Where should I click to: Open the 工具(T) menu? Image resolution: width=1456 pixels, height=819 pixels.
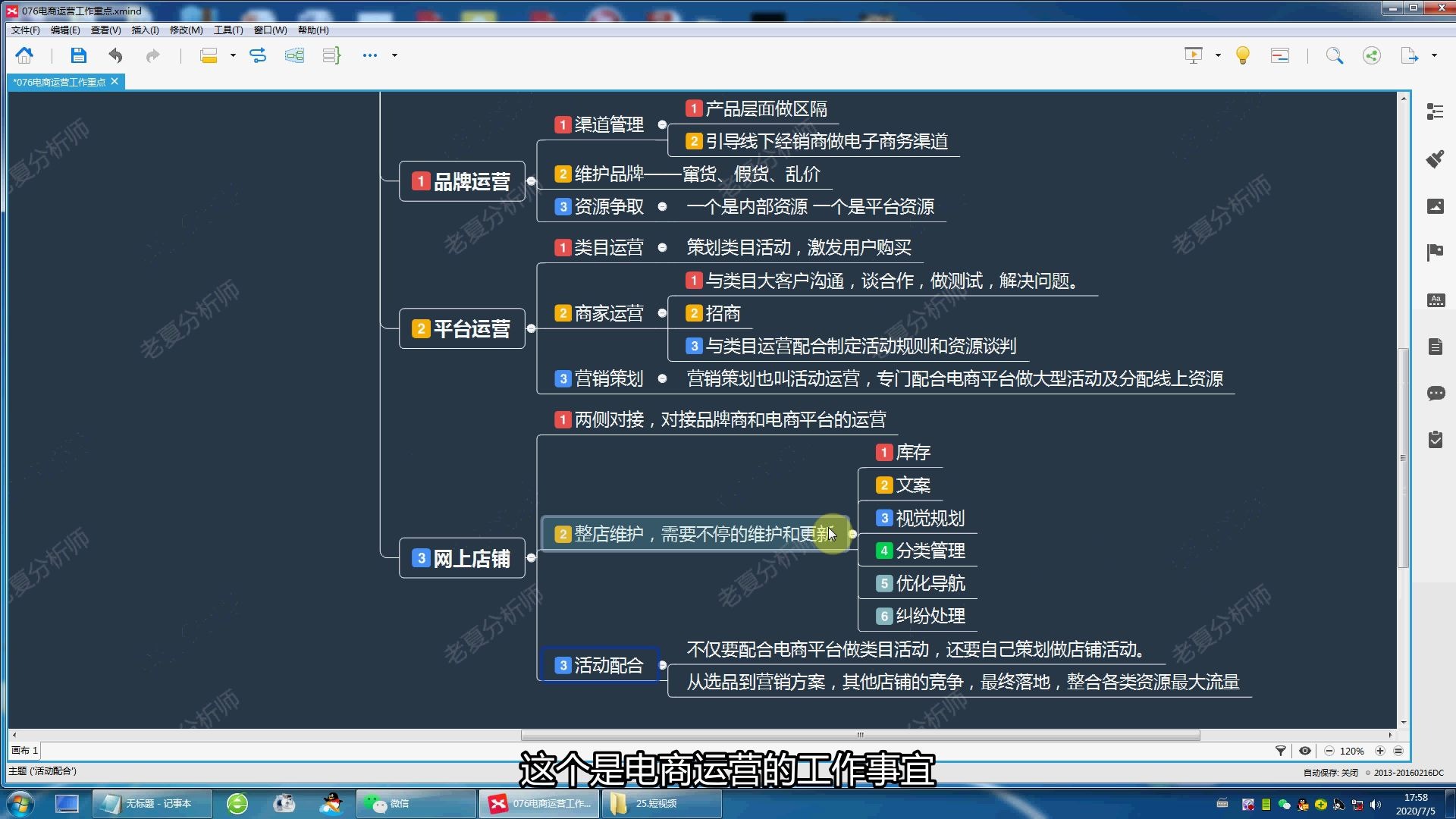coord(228,30)
